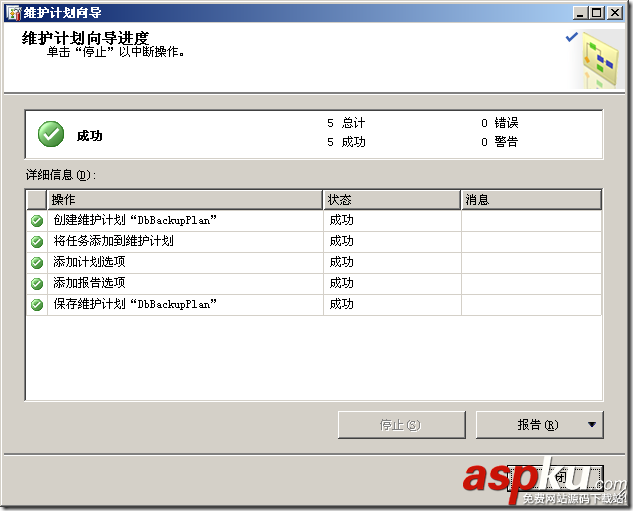Maximize the 维护计划向导 window
633x511 pixels.
pos(597,13)
